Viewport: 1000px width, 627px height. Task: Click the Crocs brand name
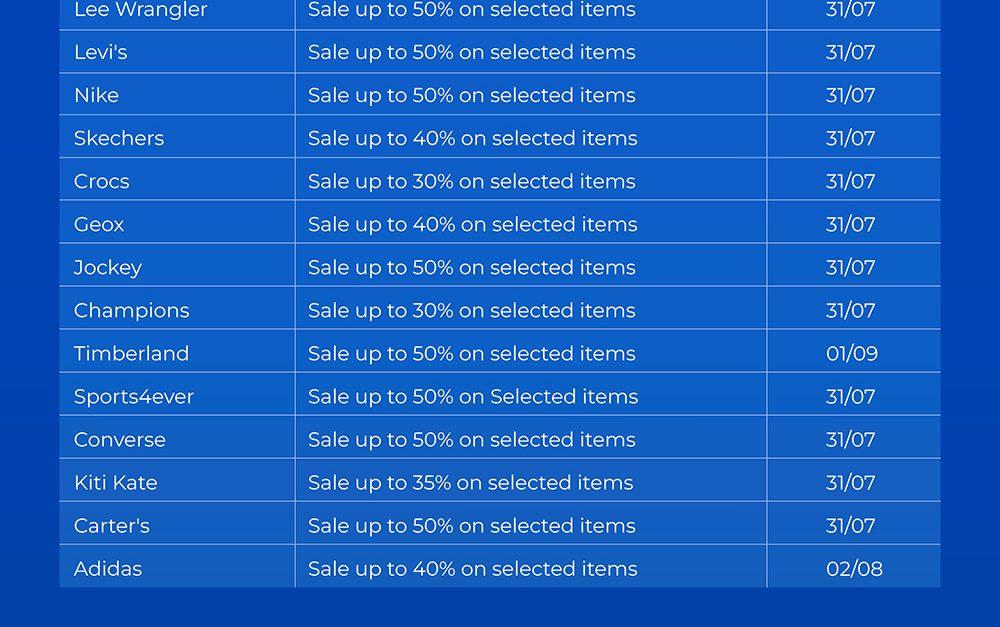pos(102,181)
